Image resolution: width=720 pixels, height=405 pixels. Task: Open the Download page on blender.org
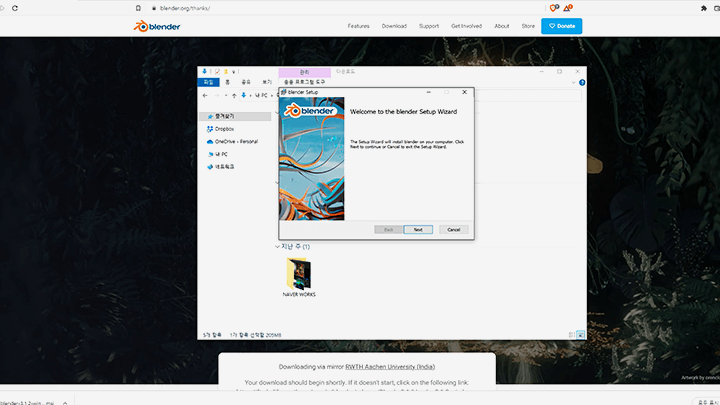click(x=394, y=26)
